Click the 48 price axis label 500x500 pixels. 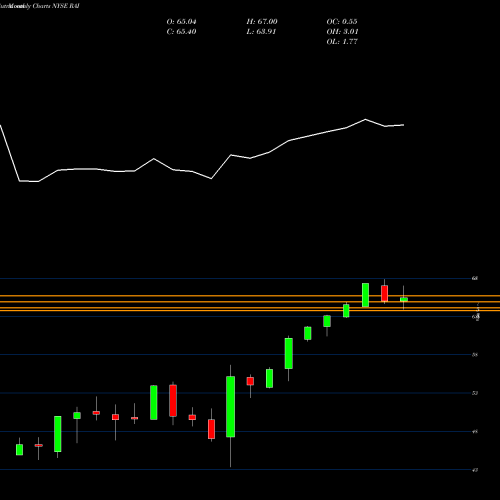[x=475, y=431]
